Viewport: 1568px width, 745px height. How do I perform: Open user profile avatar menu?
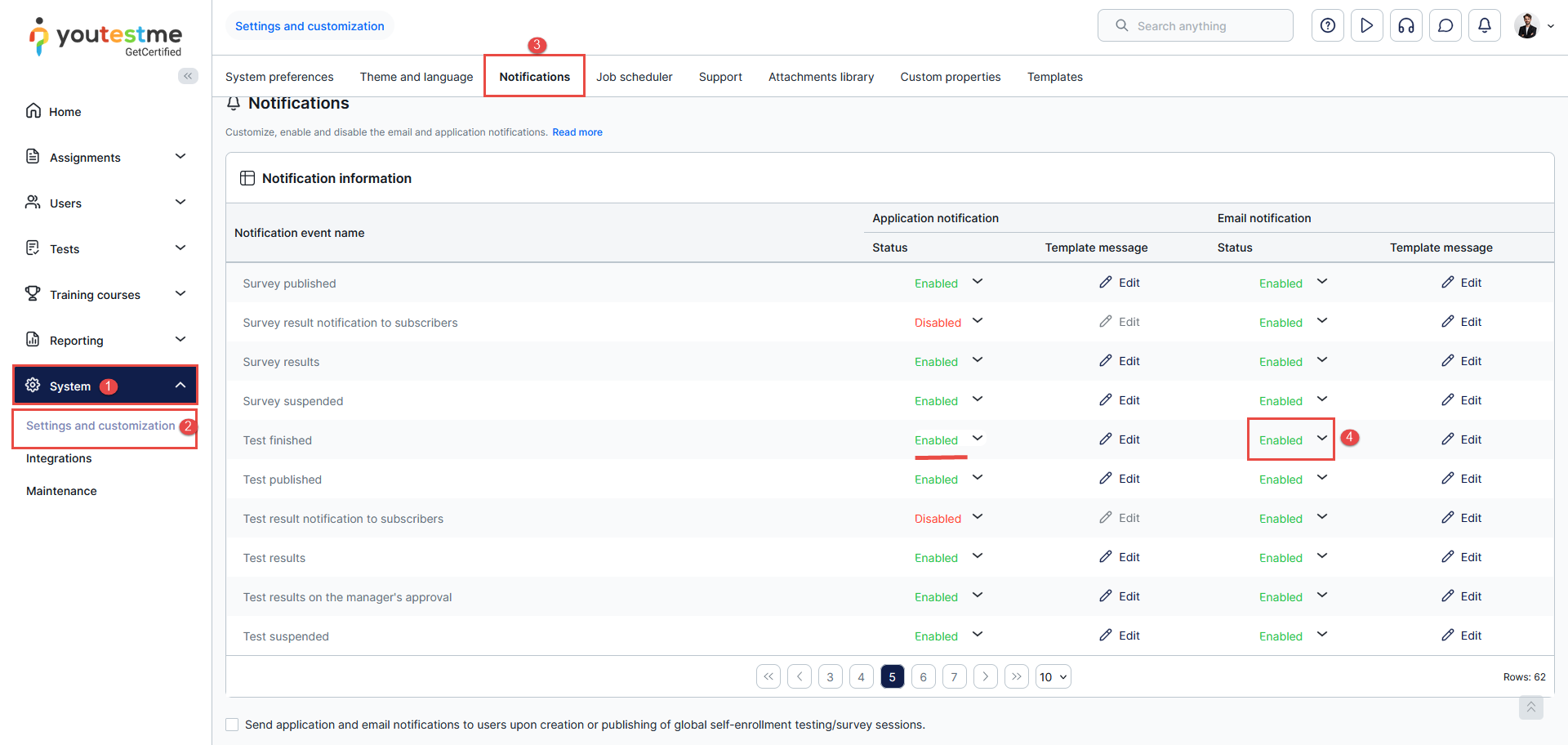[x=1533, y=26]
